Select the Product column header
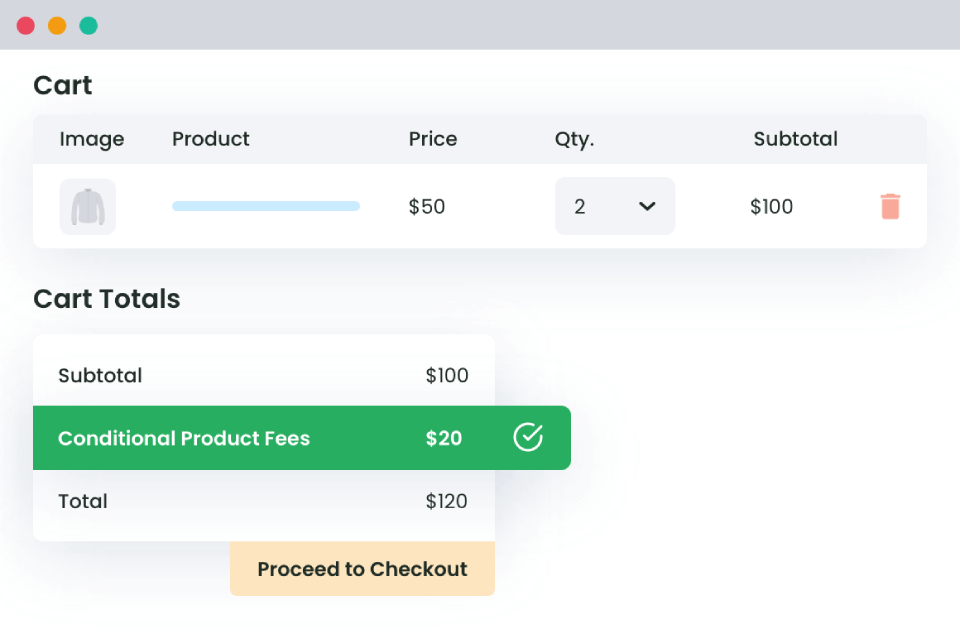 coord(210,139)
